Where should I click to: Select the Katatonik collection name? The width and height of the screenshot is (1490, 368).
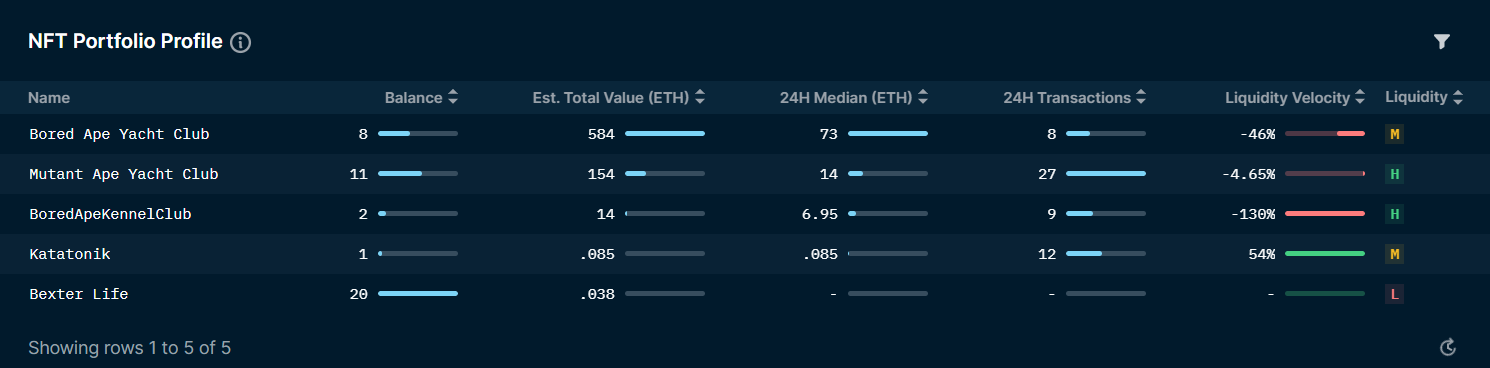pos(70,254)
